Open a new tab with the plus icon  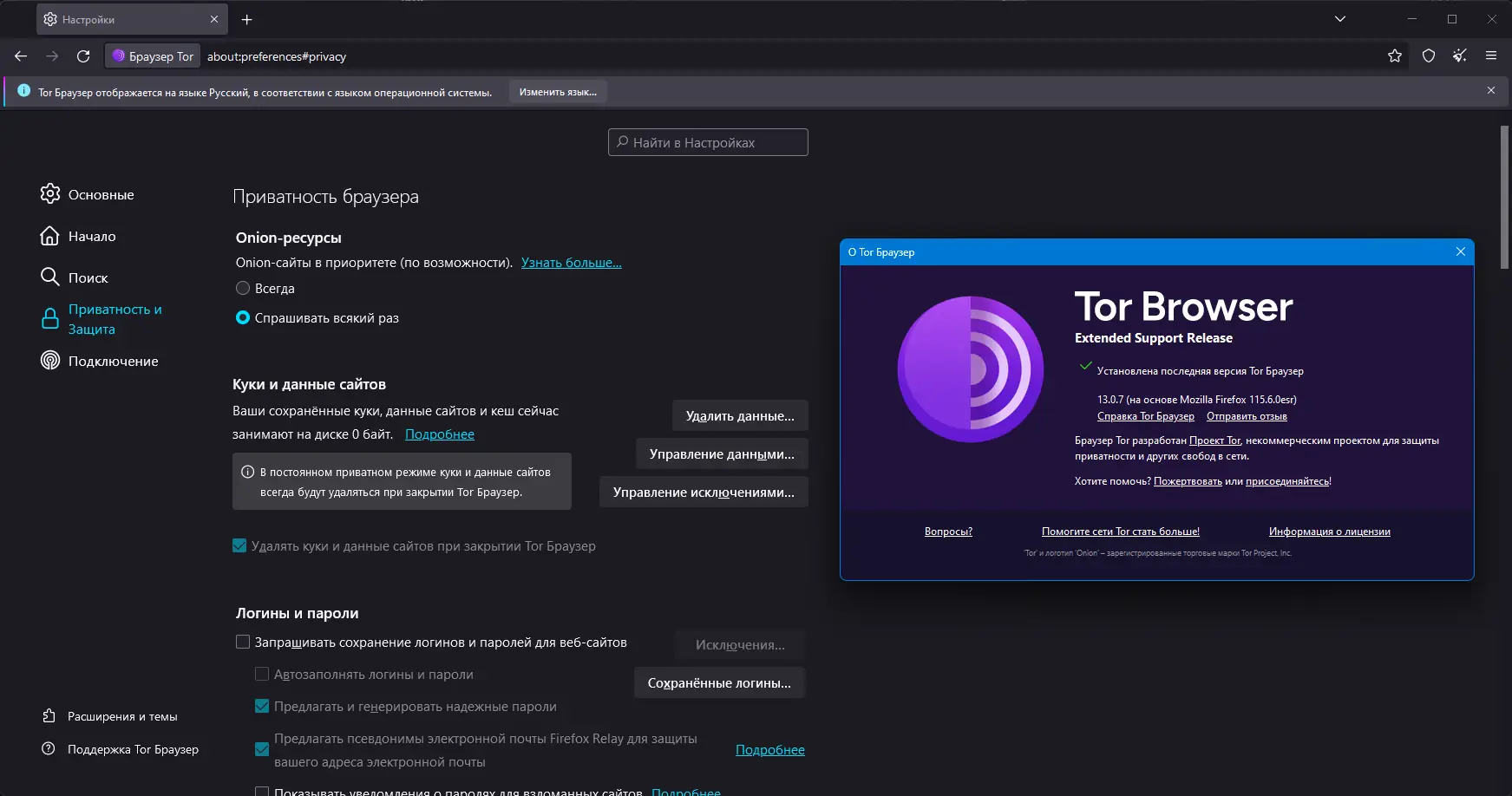(247, 19)
